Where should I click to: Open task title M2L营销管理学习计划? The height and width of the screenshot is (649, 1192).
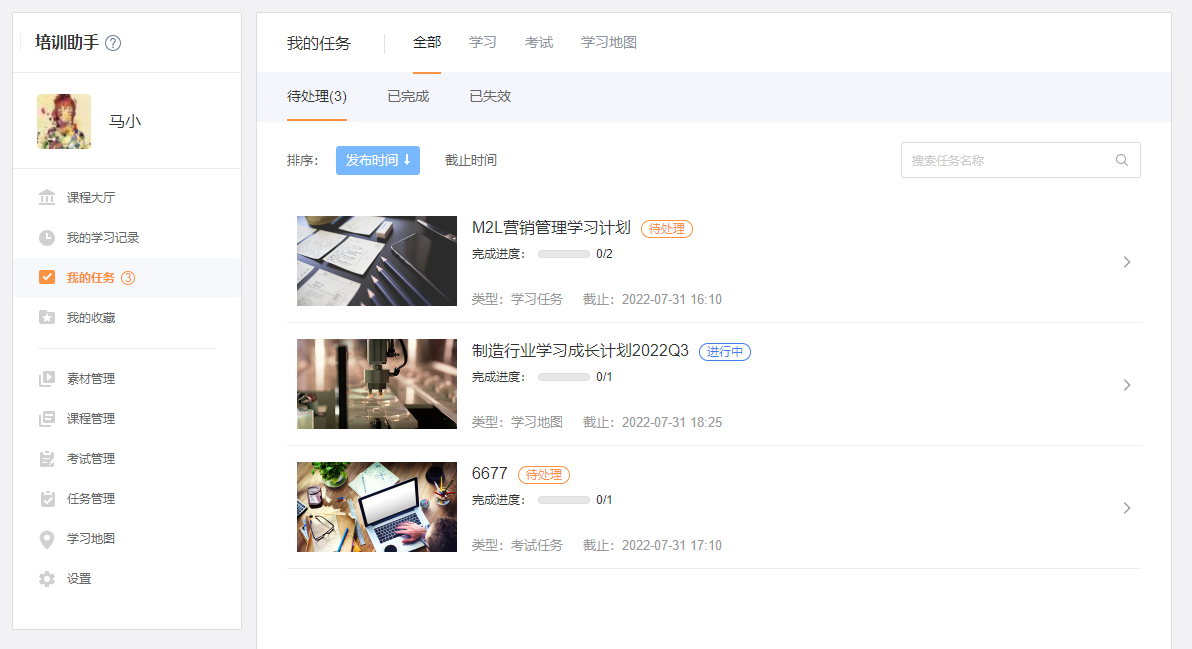point(551,228)
